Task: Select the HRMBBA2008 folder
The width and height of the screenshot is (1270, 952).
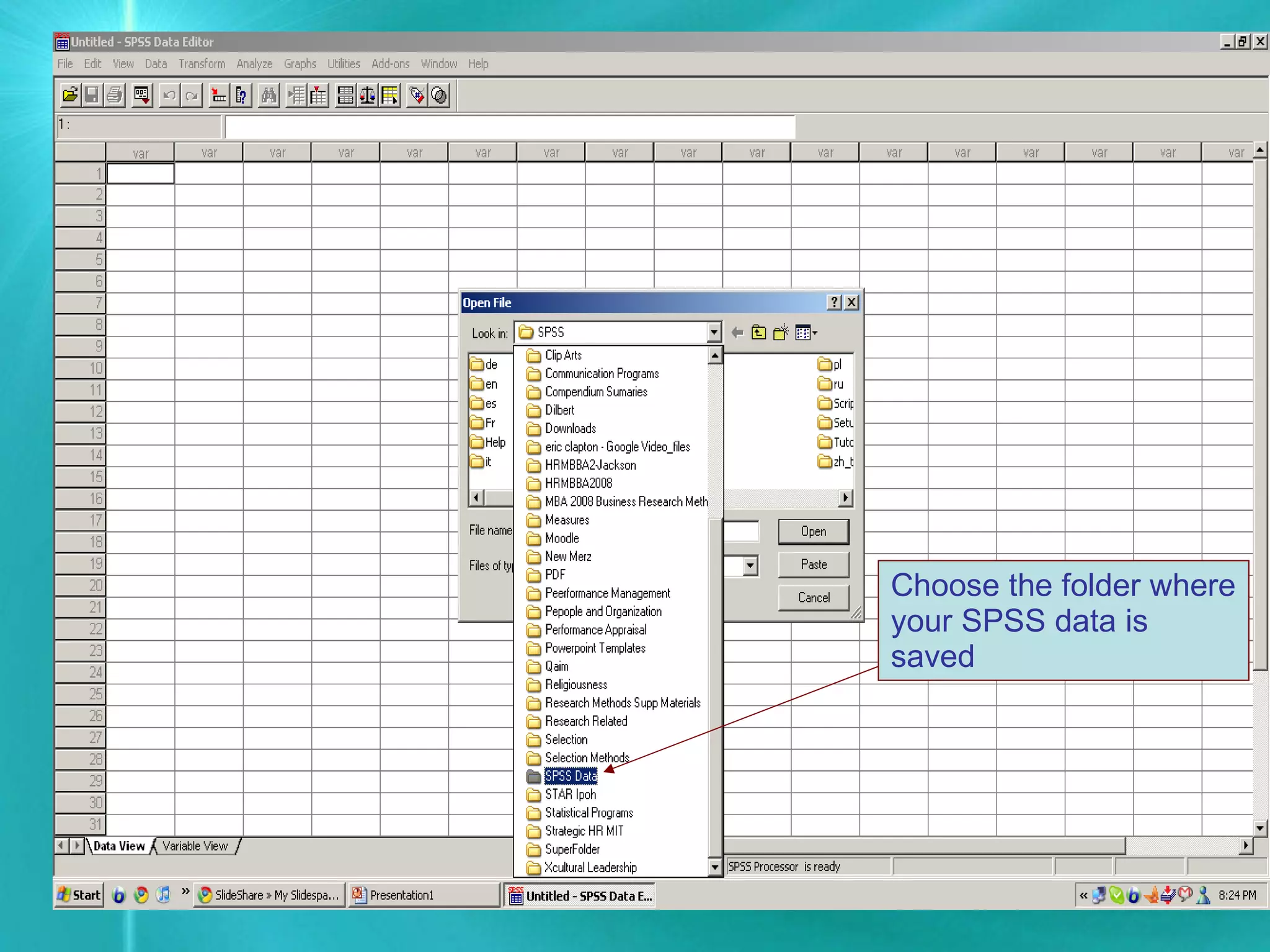Action: tap(578, 483)
